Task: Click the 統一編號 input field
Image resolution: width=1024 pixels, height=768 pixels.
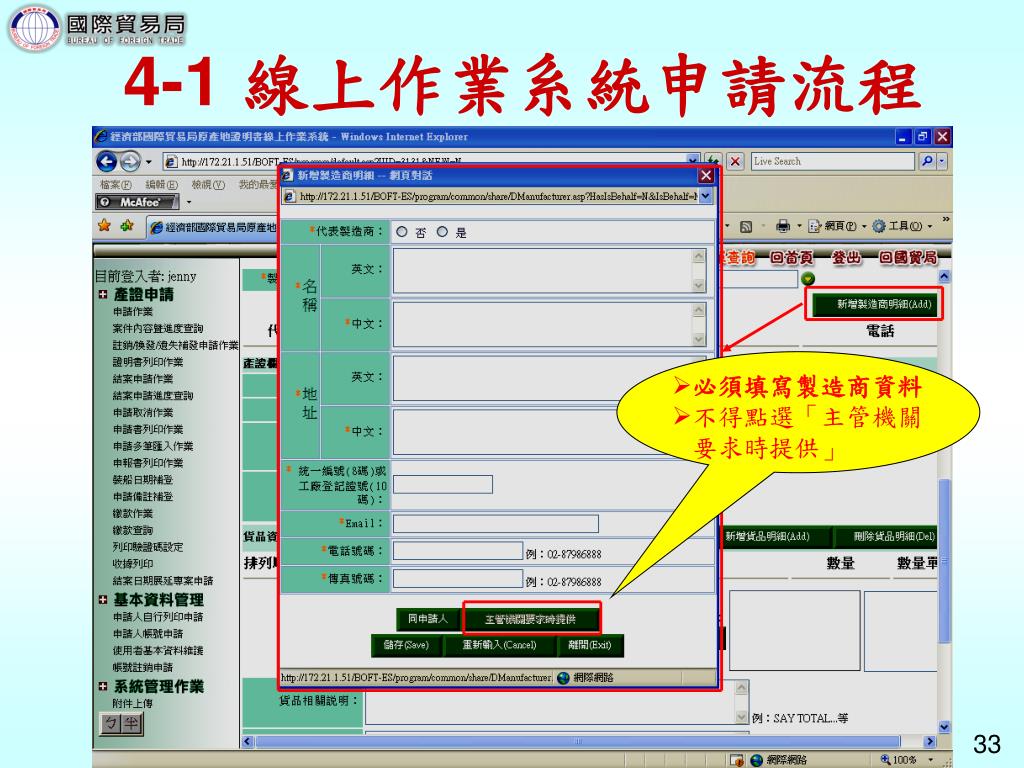Action: (443, 485)
